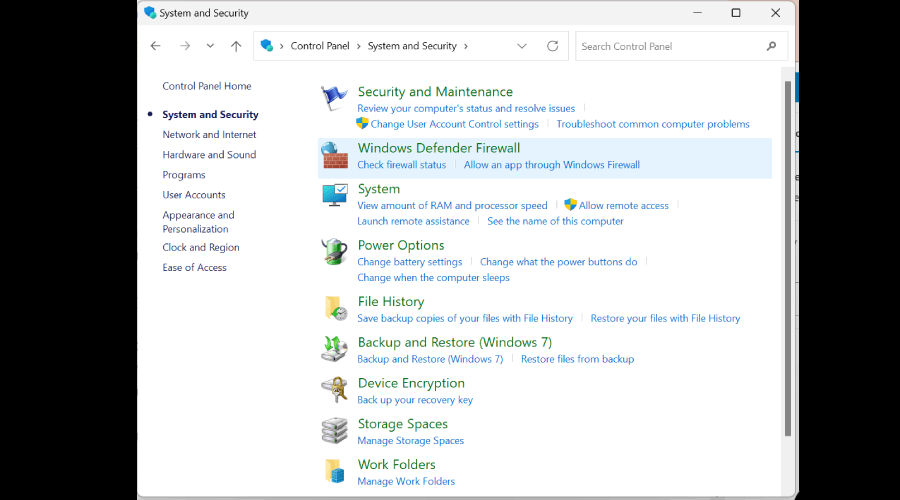Open Hardware and Sound category
900x500 pixels.
tap(209, 154)
